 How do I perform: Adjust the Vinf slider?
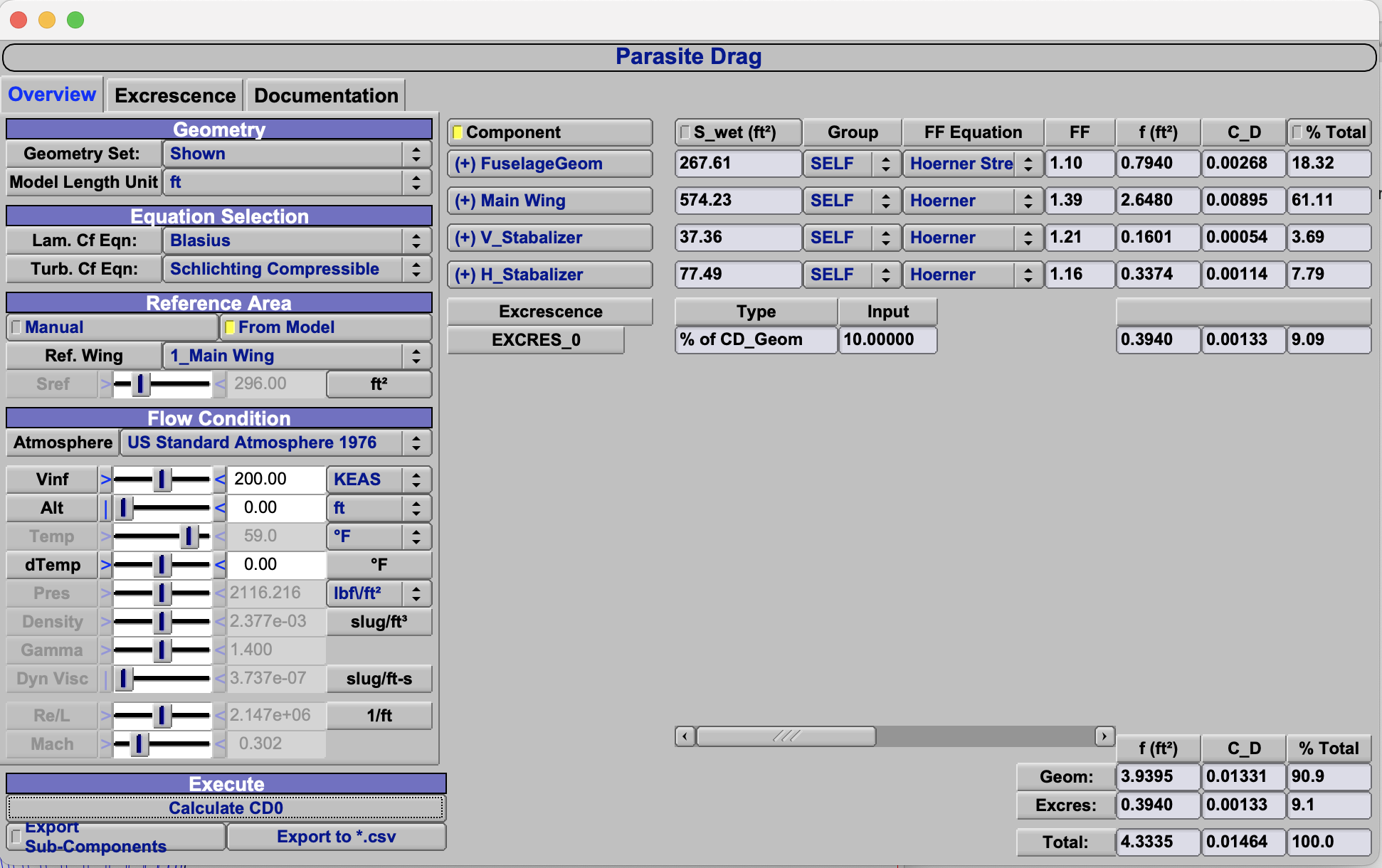pos(162,479)
